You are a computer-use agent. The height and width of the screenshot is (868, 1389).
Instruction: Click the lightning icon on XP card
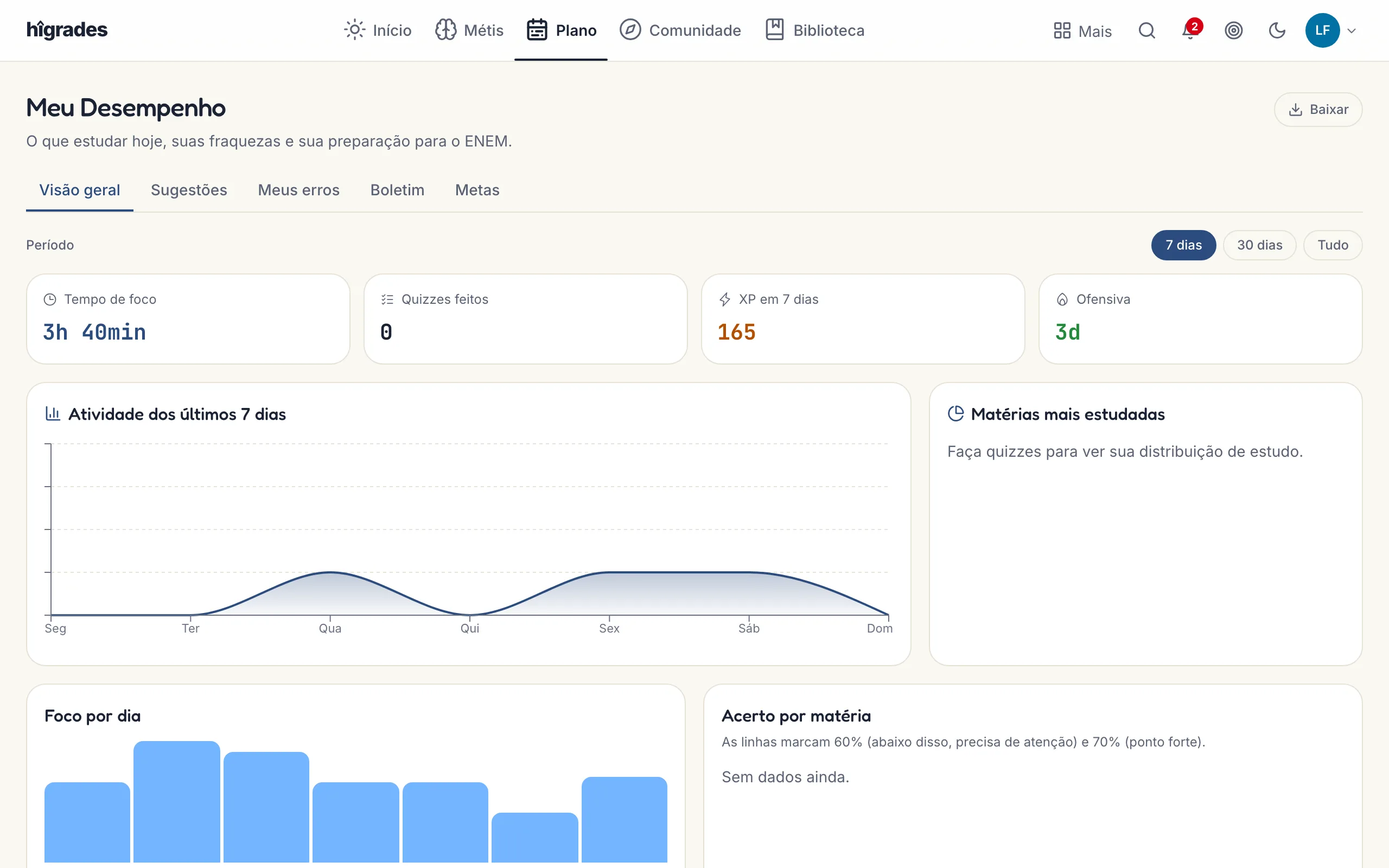pos(725,299)
